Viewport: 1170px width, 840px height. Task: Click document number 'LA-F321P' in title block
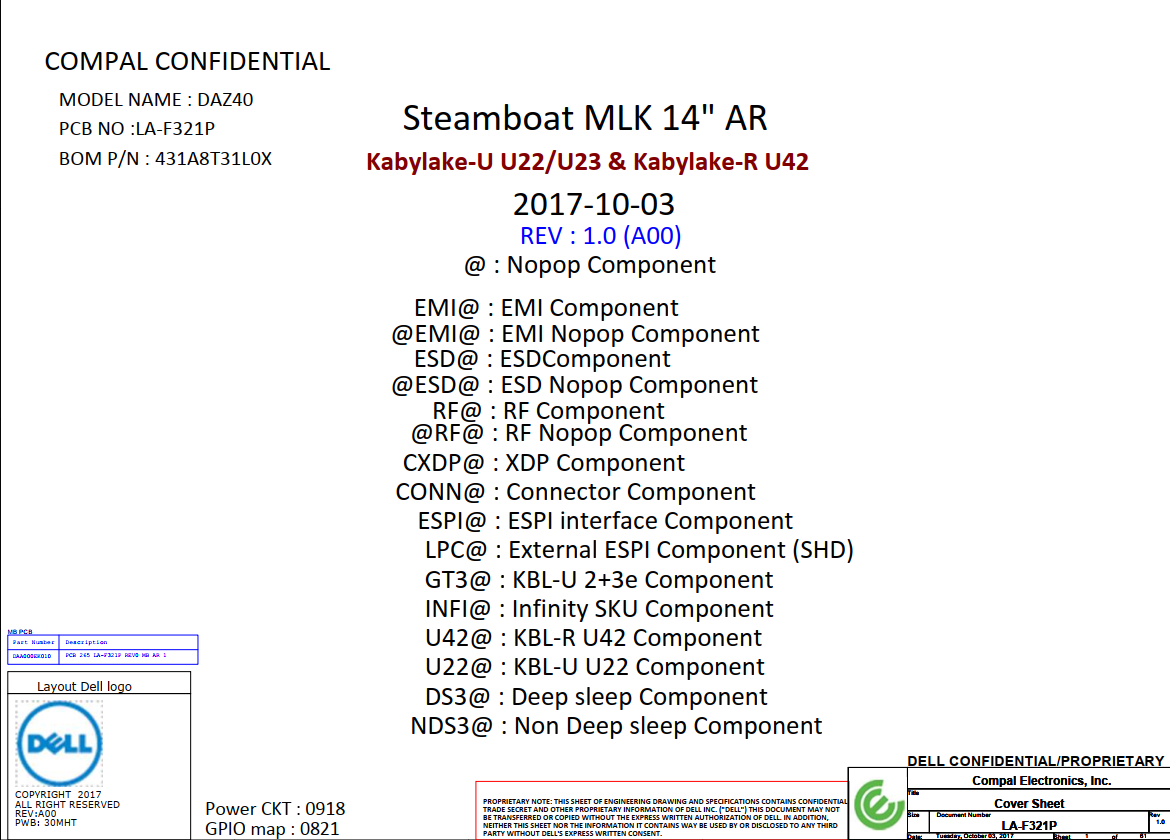1029,825
